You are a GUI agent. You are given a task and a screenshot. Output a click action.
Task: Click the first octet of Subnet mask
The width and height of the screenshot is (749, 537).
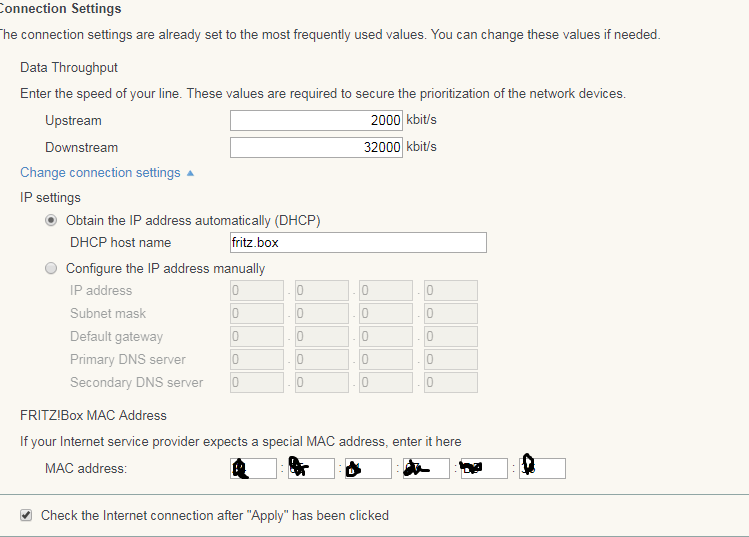pos(256,314)
